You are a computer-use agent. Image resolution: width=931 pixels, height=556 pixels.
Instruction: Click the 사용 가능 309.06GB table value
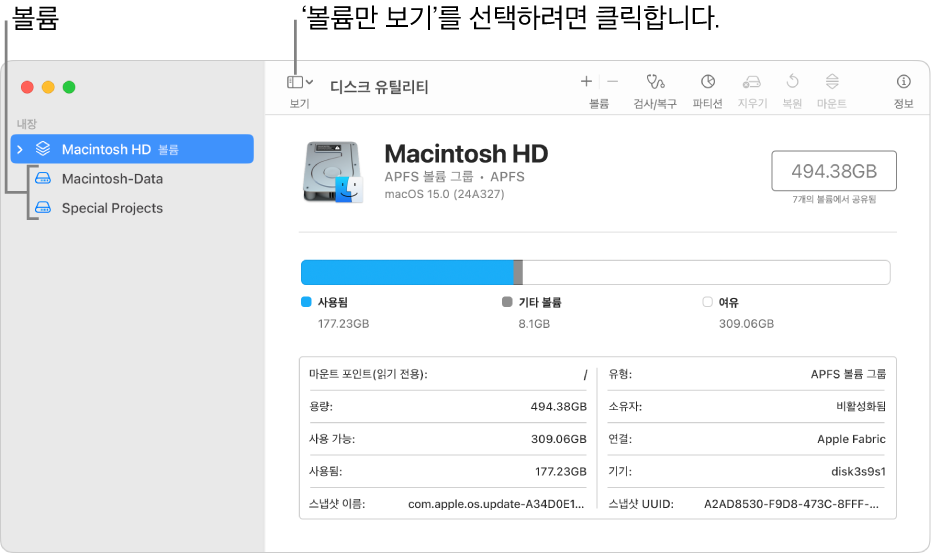(x=558, y=439)
